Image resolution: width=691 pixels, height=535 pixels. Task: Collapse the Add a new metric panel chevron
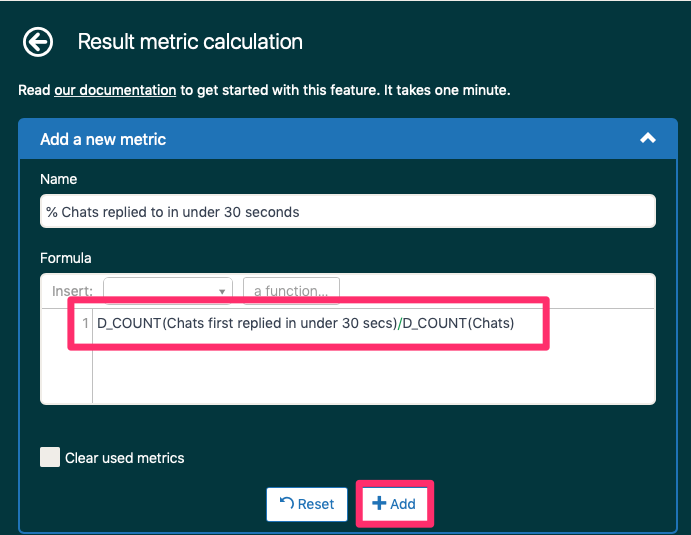click(x=647, y=138)
